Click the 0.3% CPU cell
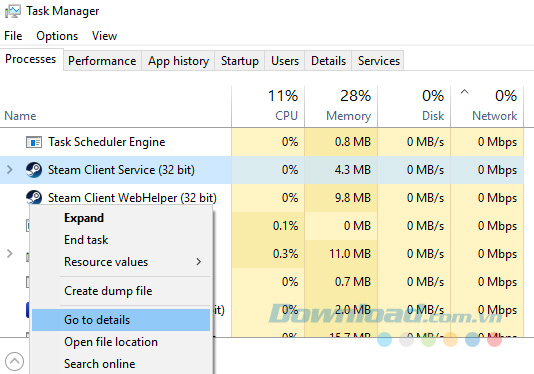 click(268, 254)
